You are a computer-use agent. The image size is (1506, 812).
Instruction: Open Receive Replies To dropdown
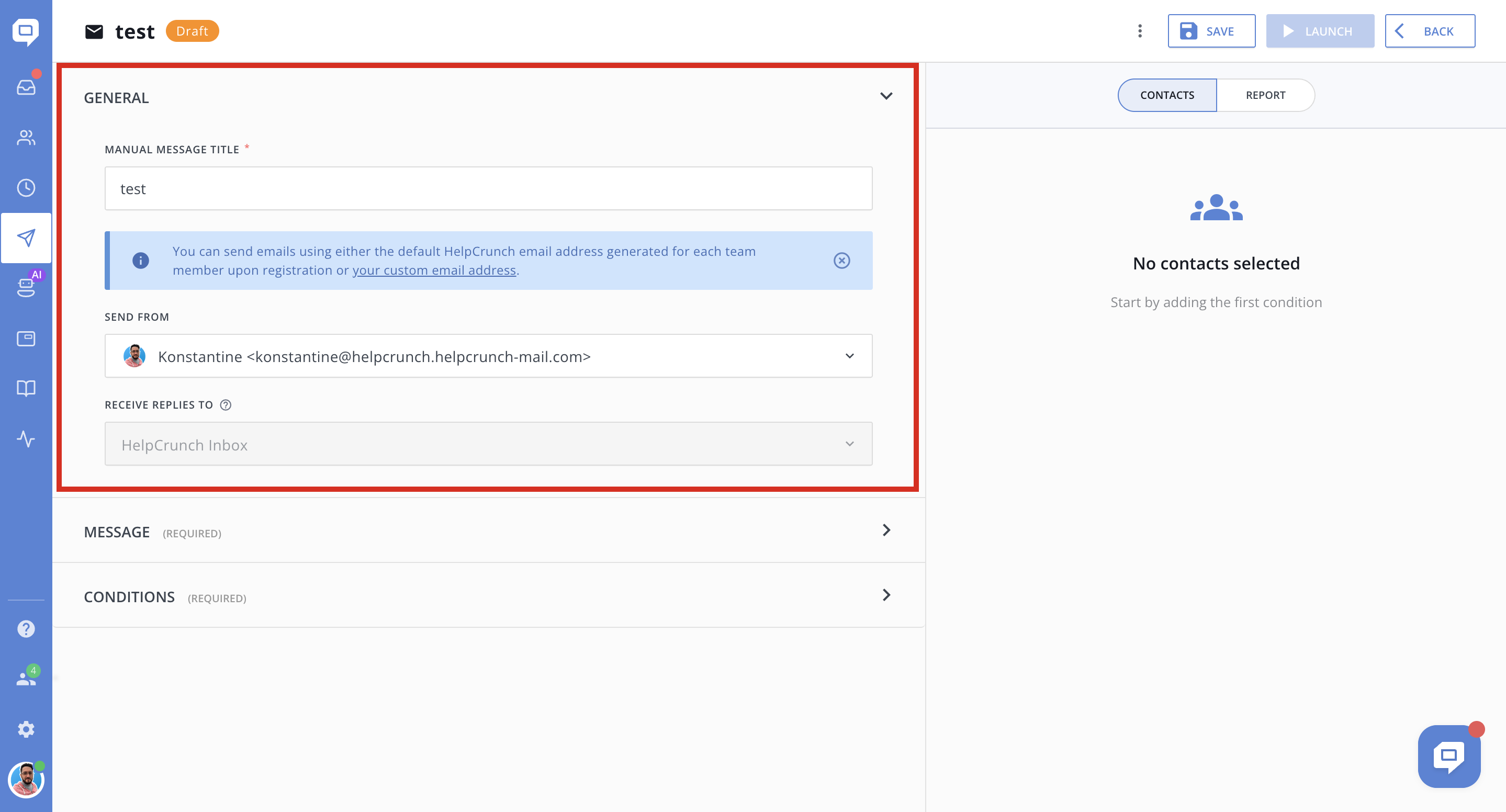488,444
